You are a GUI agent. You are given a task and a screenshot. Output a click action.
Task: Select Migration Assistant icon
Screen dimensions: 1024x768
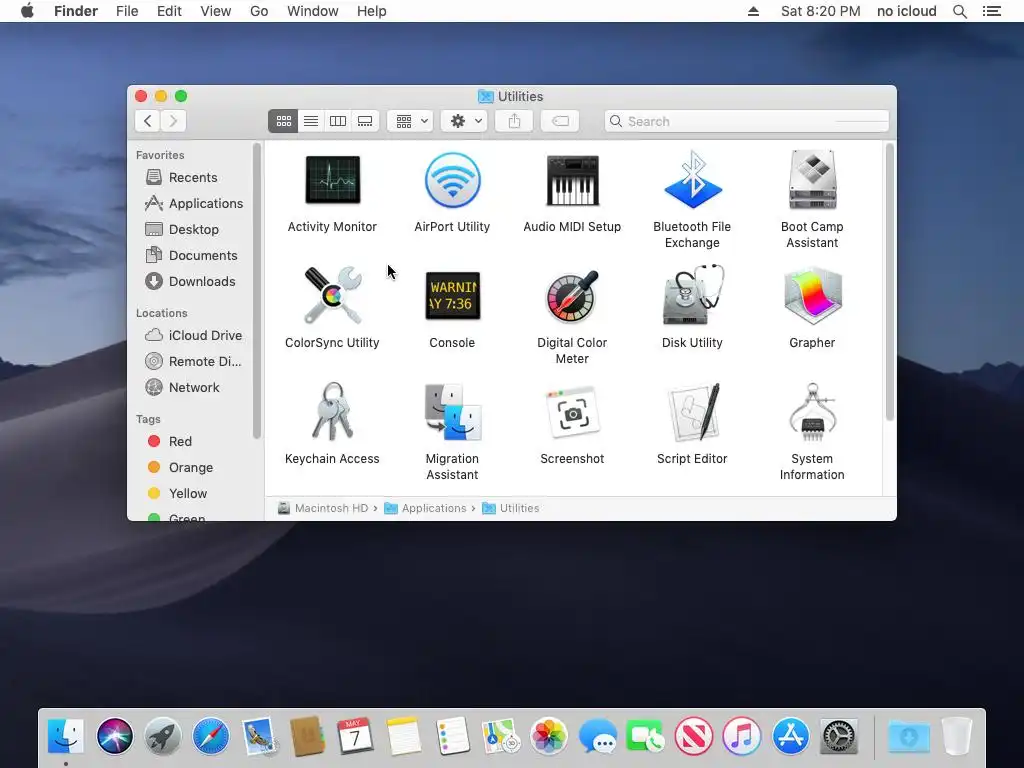click(x=452, y=411)
